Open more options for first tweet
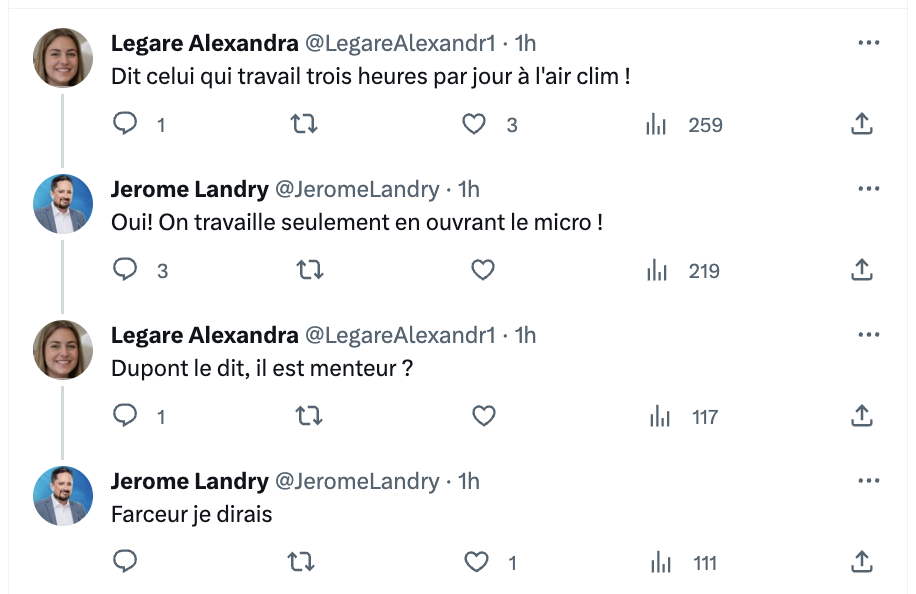916x594 pixels. point(869,43)
